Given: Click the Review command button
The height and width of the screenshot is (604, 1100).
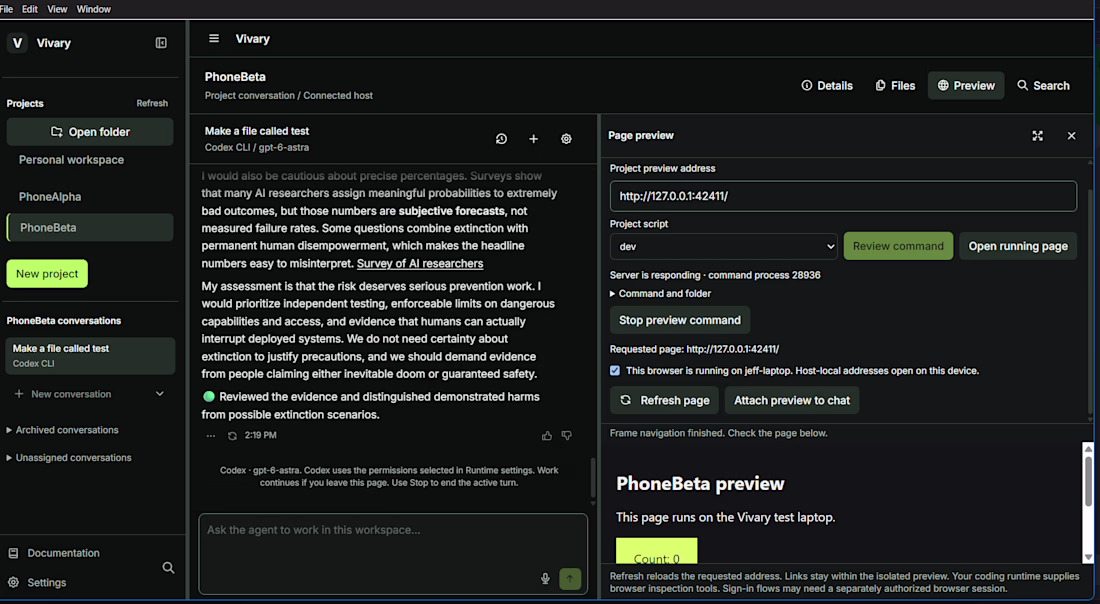Looking at the screenshot, I should [898, 246].
